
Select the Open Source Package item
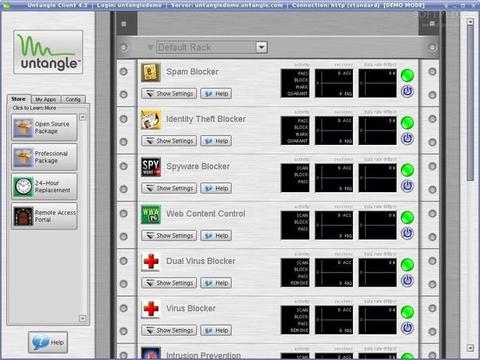(44, 127)
